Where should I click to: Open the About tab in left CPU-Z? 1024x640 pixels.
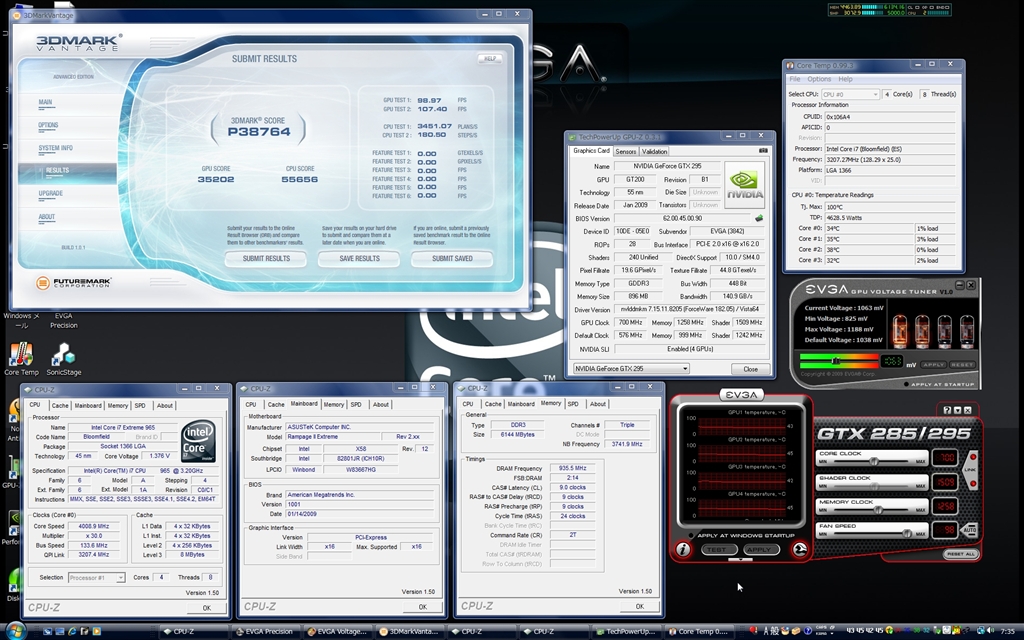(165, 406)
